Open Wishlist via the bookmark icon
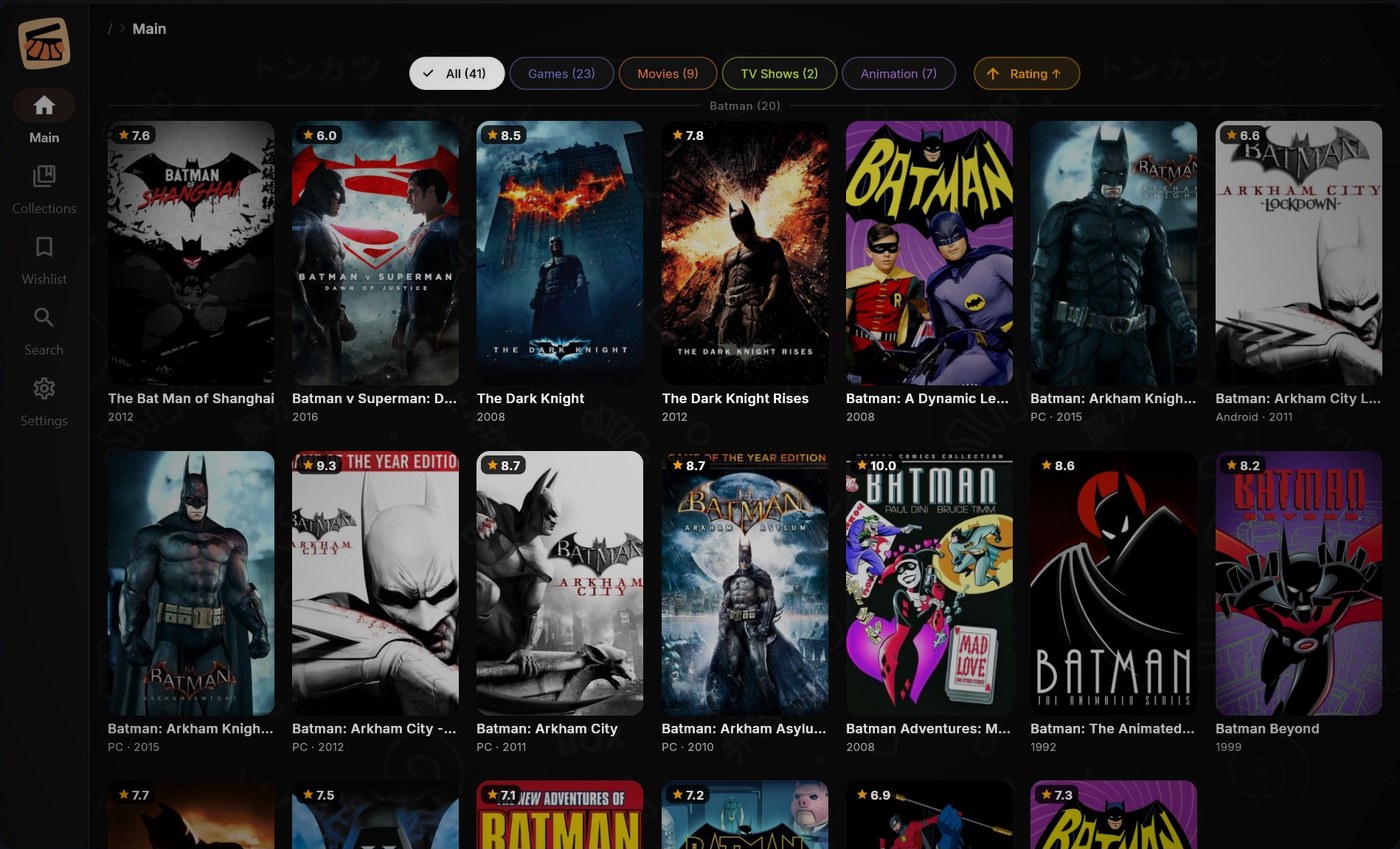 [x=43, y=246]
